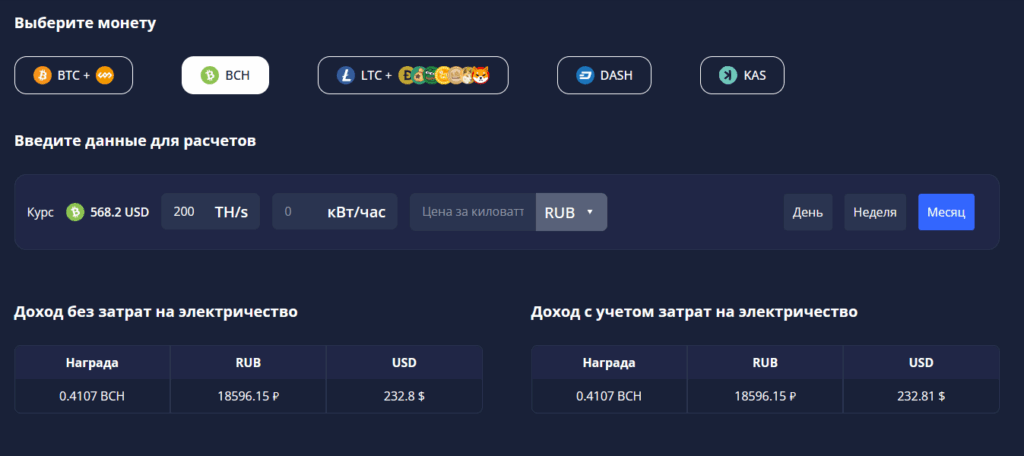This screenshot has width=1024, height=456.
Task: Click the Shiba Inu icon in LTC+ group
Action: (x=480, y=75)
